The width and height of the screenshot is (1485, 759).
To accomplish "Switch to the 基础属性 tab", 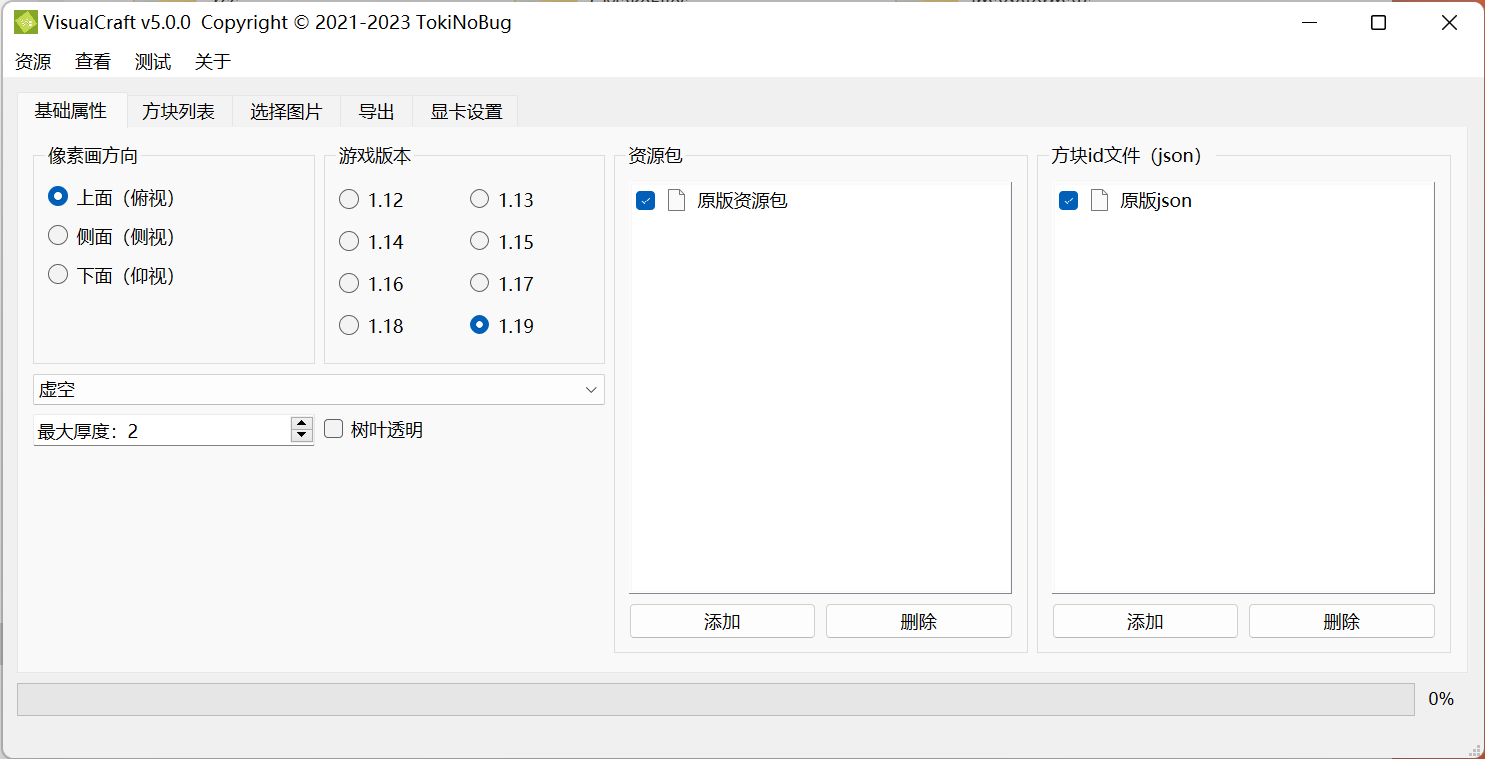I will point(71,111).
